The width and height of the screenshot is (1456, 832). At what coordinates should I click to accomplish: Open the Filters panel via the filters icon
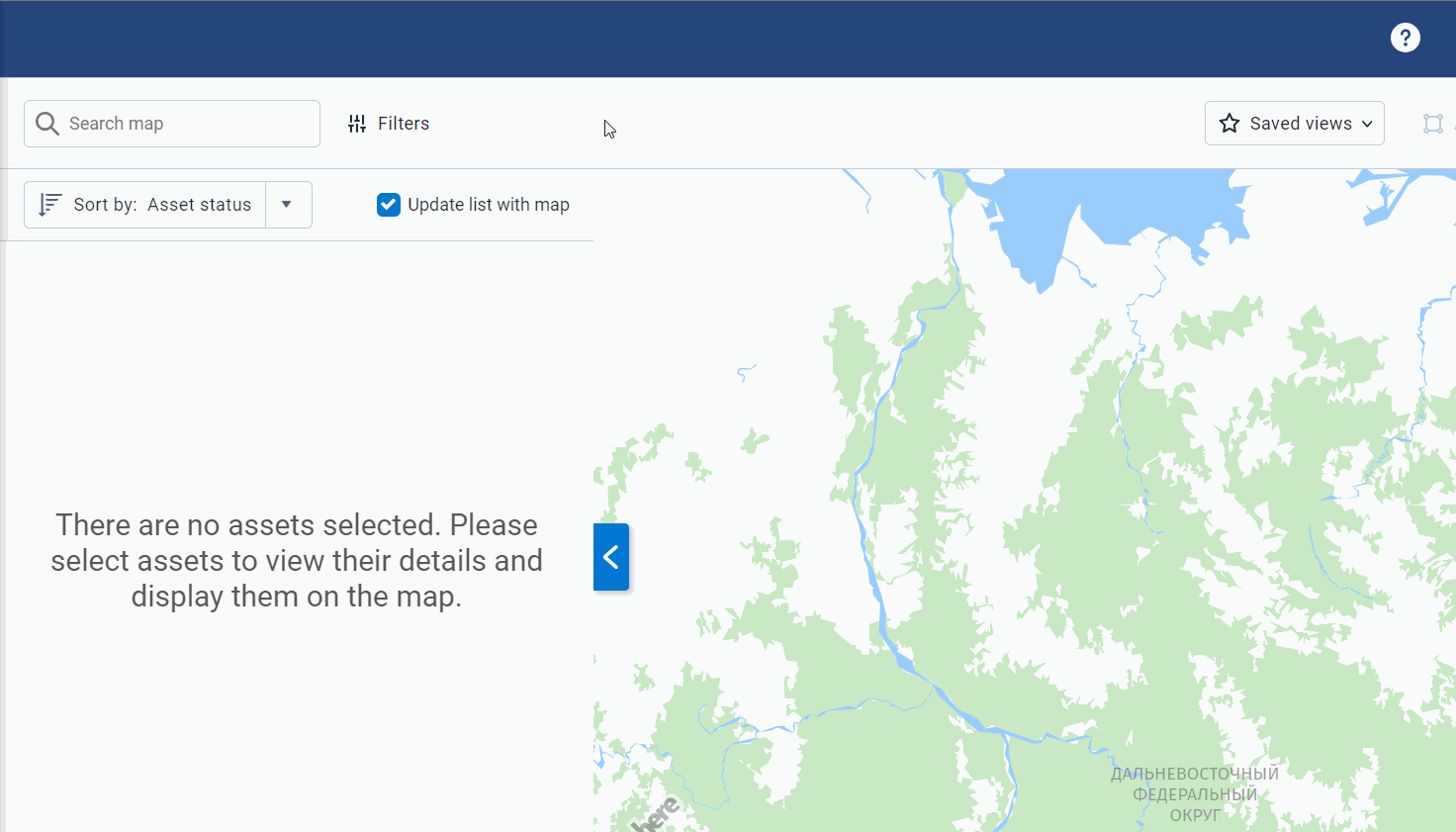357,123
